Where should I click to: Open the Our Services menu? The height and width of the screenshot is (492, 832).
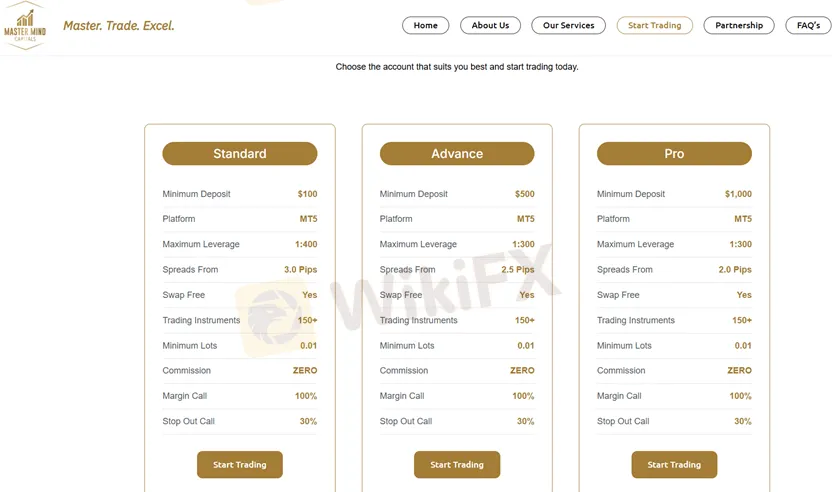point(568,25)
